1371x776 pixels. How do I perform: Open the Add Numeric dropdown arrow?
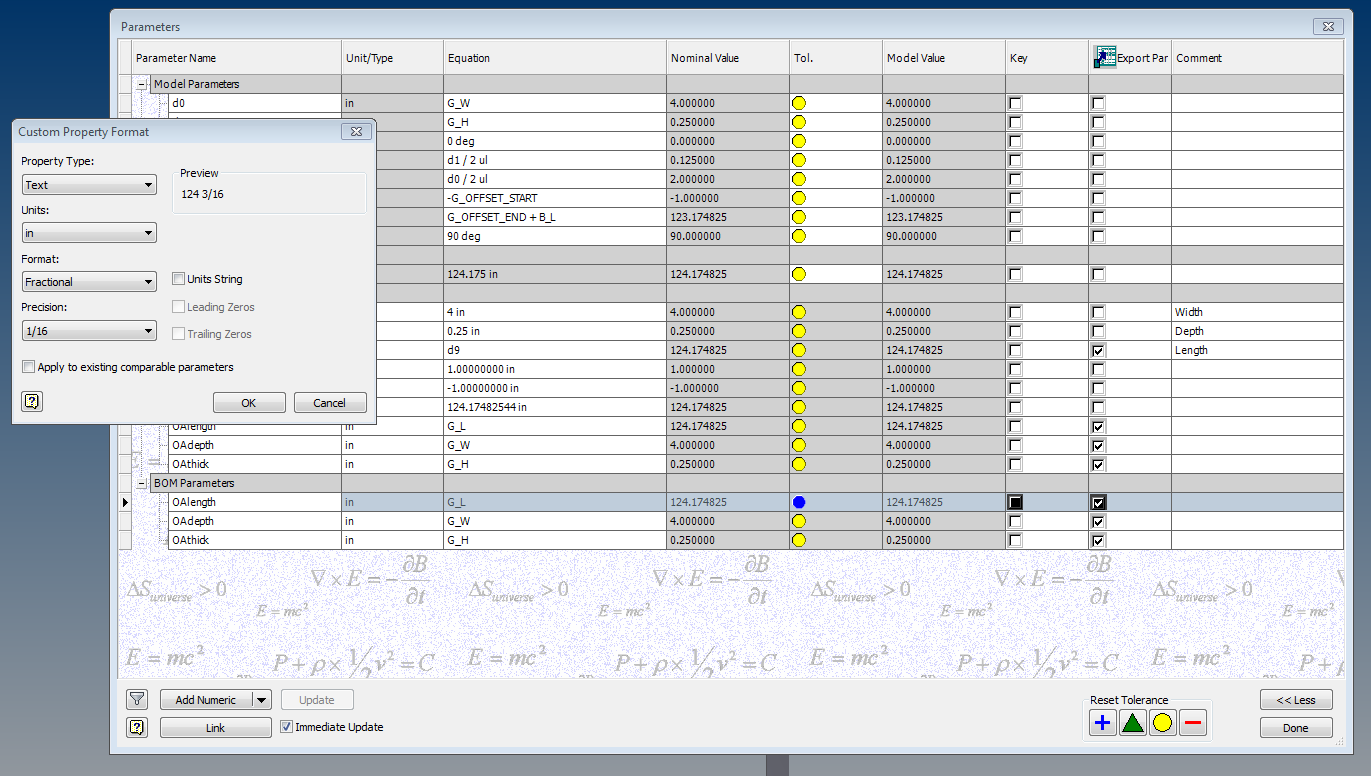261,700
